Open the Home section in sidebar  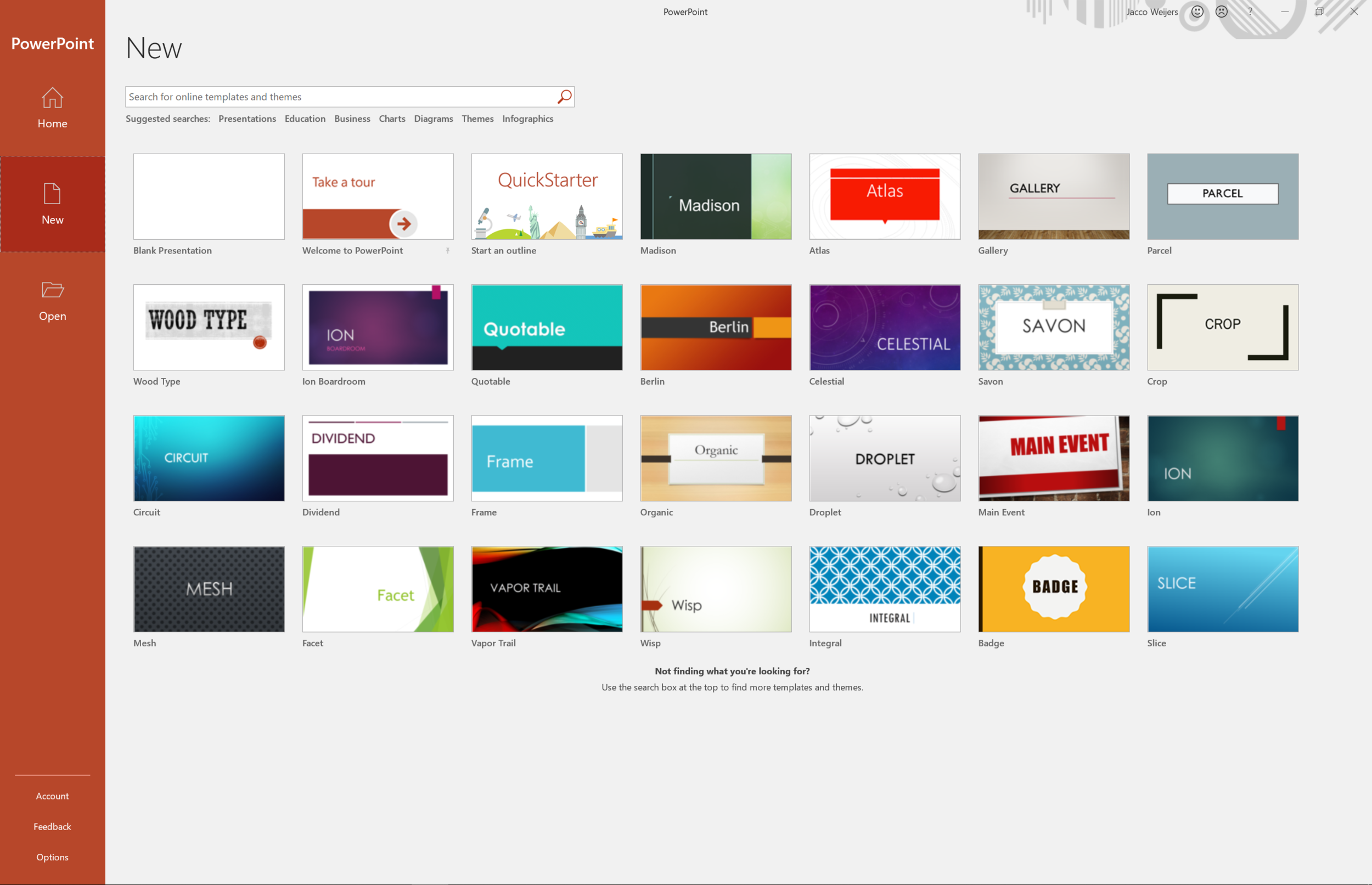click(52, 108)
